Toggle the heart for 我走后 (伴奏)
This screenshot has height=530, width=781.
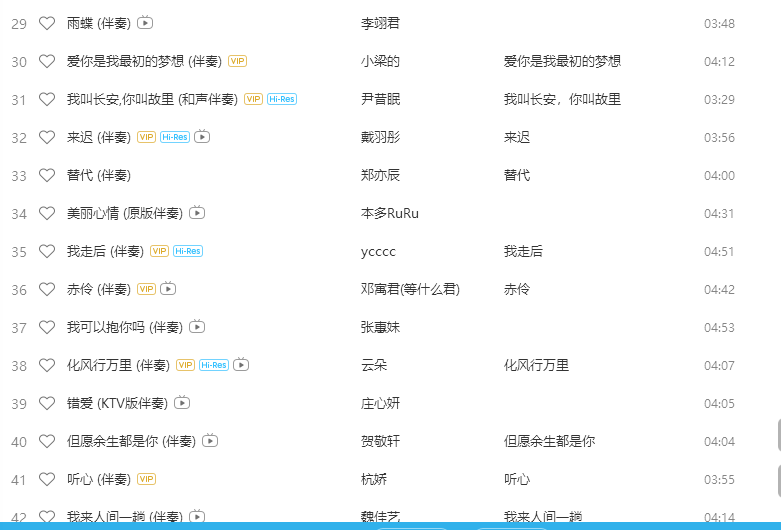(46, 251)
